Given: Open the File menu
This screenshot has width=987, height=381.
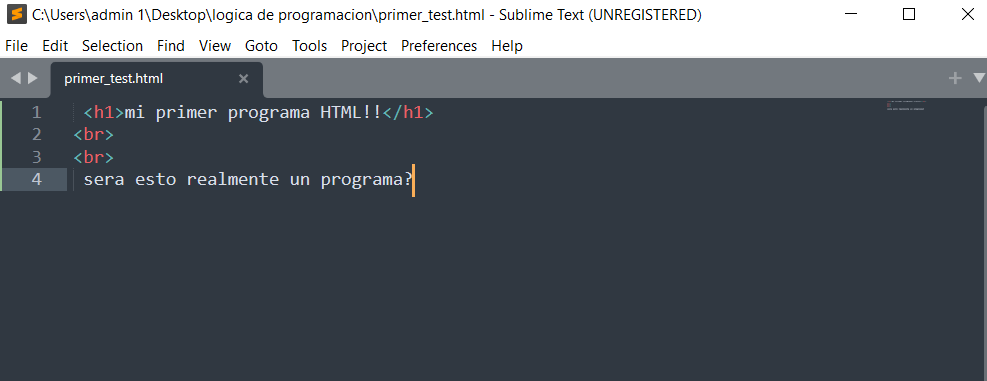Looking at the screenshot, I should tap(16, 46).
